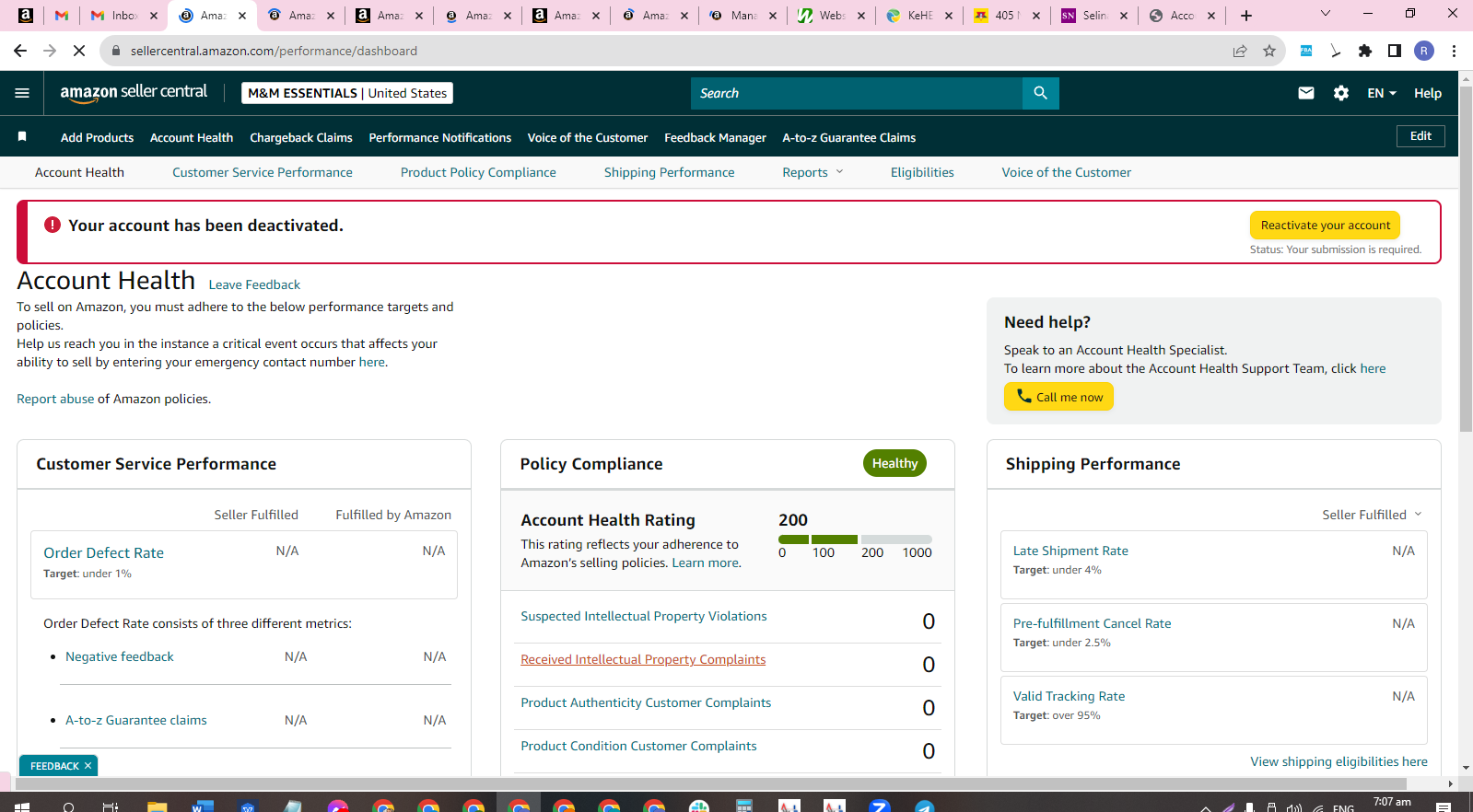Screen dimensions: 1473x812
Task: Open Feedback Manager in favorites bar
Action: click(x=715, y=137)
